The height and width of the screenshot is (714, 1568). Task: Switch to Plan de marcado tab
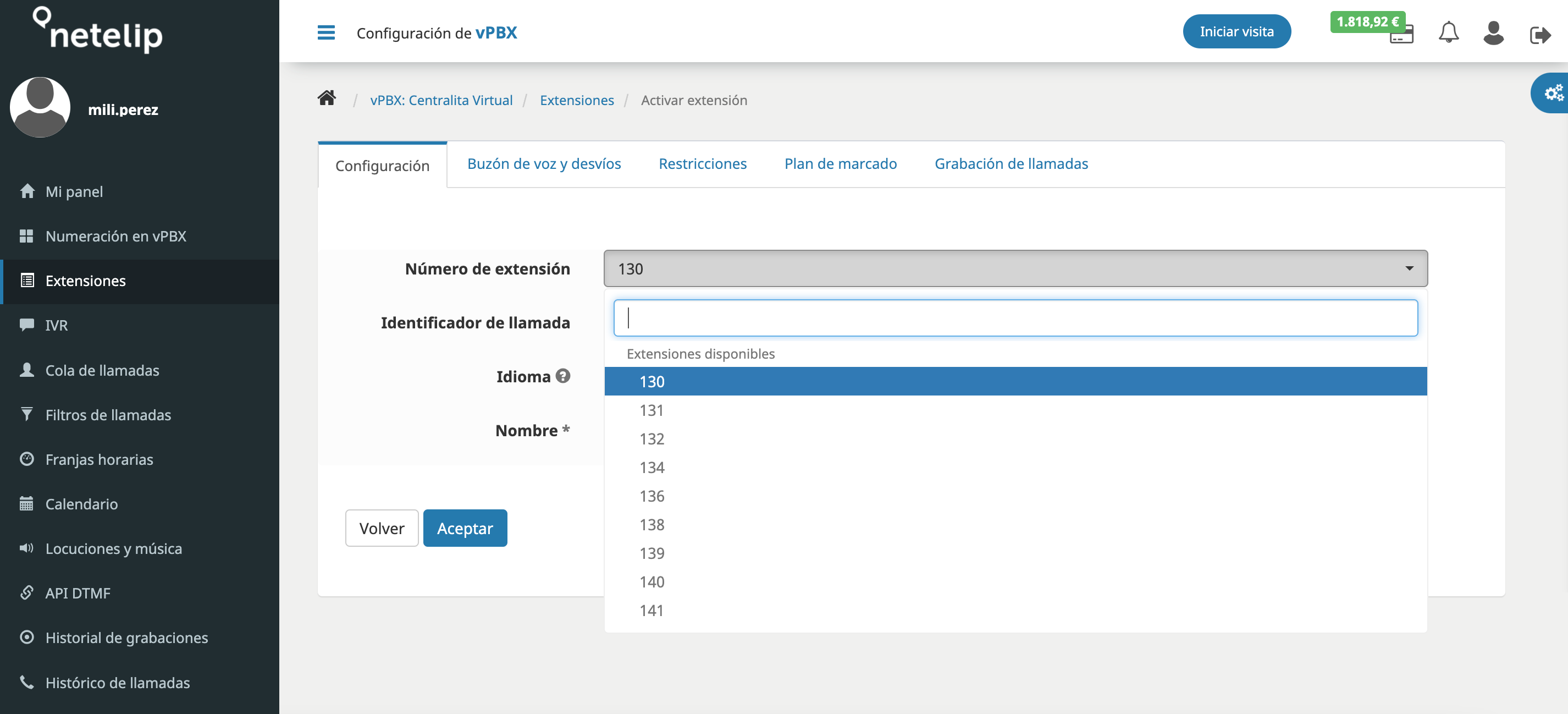[840, 163]
